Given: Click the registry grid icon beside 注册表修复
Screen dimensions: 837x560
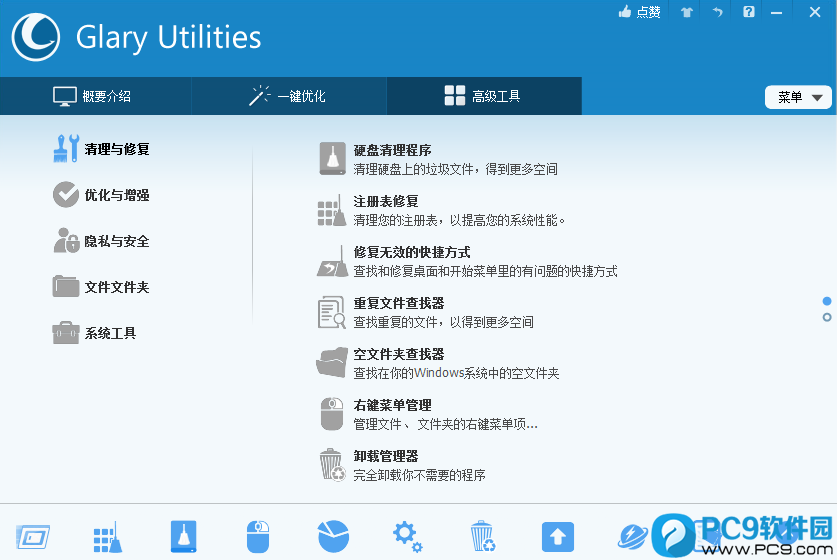Looking at the screenshot, I should point(332,210).
